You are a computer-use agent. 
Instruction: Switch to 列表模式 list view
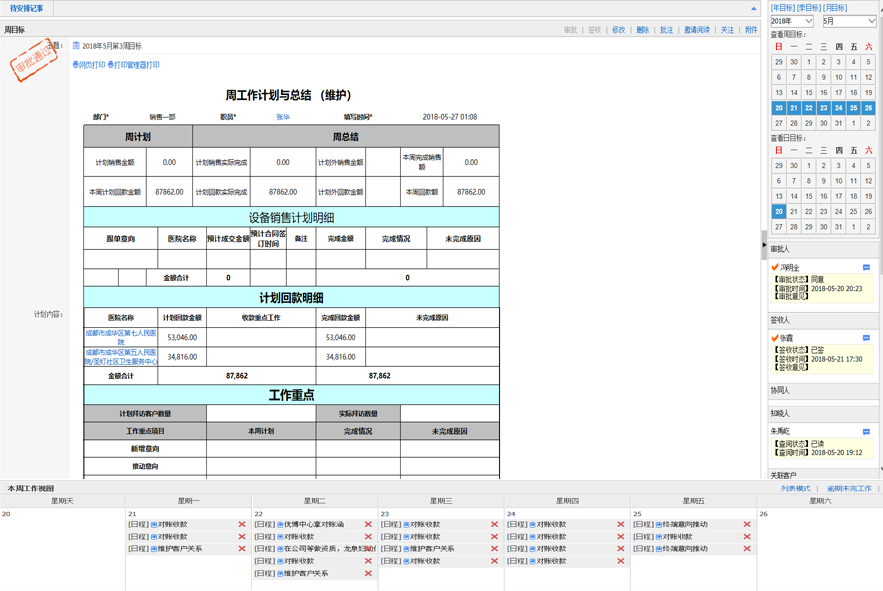point(795,488)
